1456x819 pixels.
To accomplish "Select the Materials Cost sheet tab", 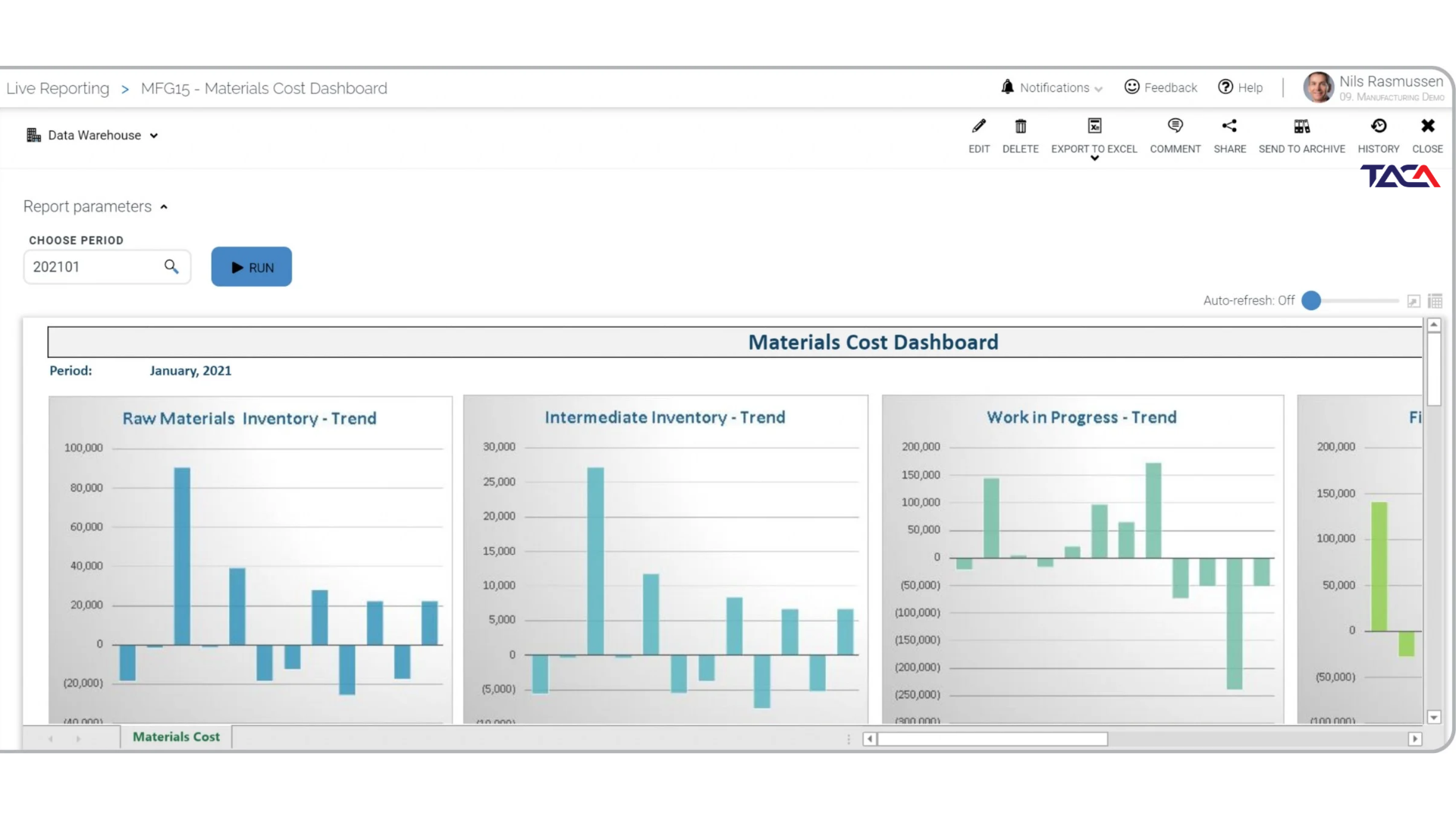I will pos(176,736).
